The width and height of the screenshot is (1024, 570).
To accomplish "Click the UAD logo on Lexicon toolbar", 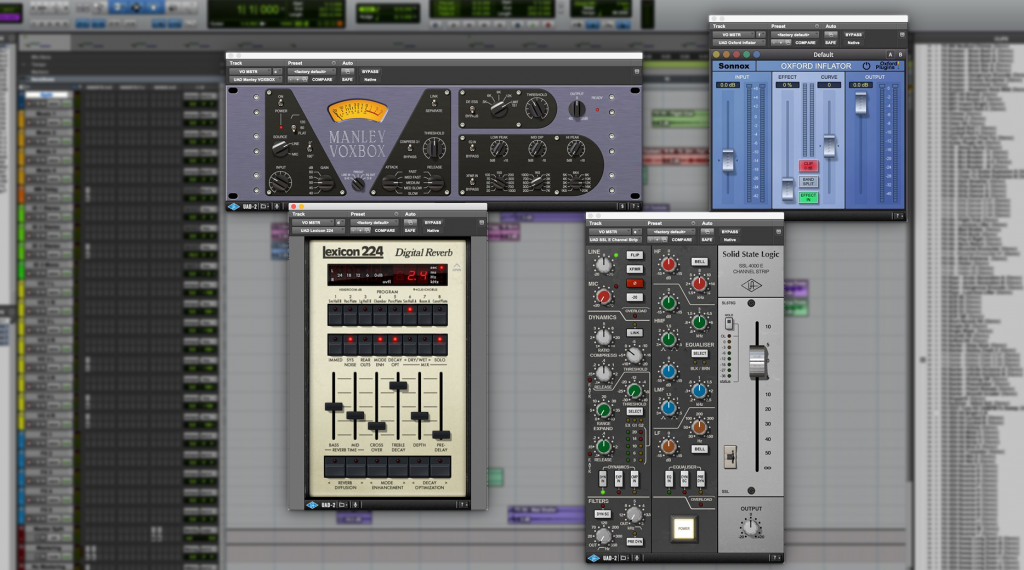I will [x=312, y=505].
